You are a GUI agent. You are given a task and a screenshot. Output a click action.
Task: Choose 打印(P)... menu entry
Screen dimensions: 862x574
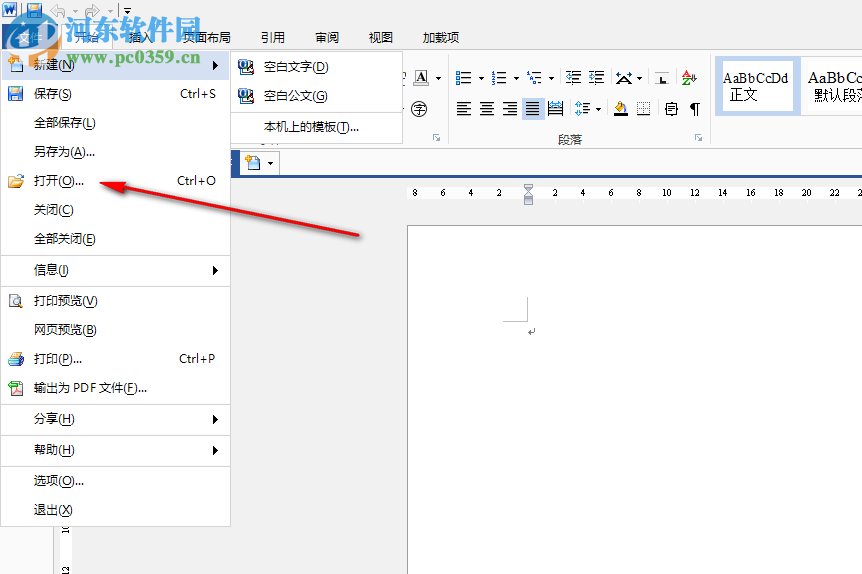[x=115, y=359]
